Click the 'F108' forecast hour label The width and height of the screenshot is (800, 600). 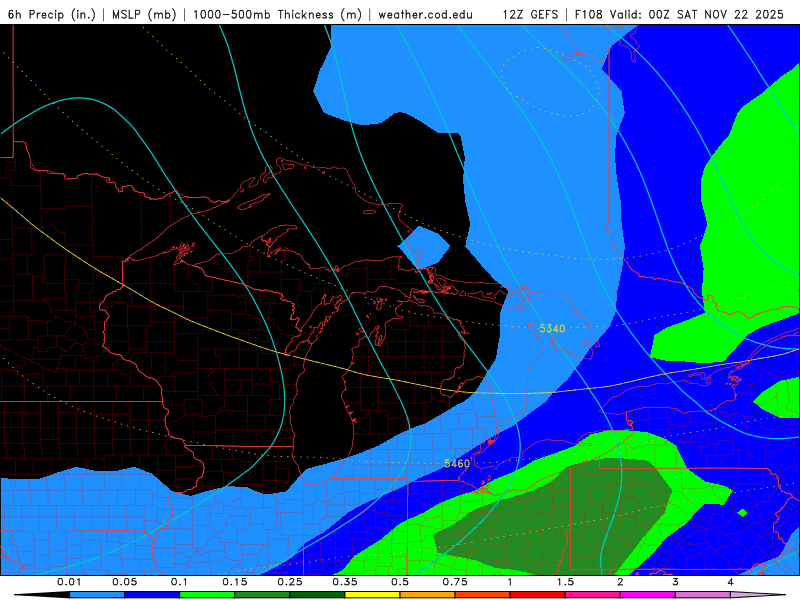point(589,14)
